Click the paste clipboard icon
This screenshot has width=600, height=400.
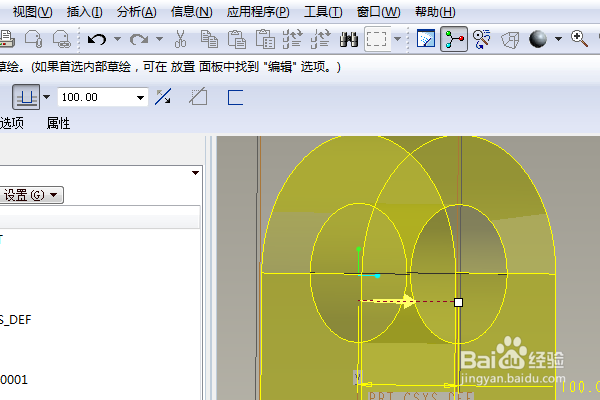[236, 39]
